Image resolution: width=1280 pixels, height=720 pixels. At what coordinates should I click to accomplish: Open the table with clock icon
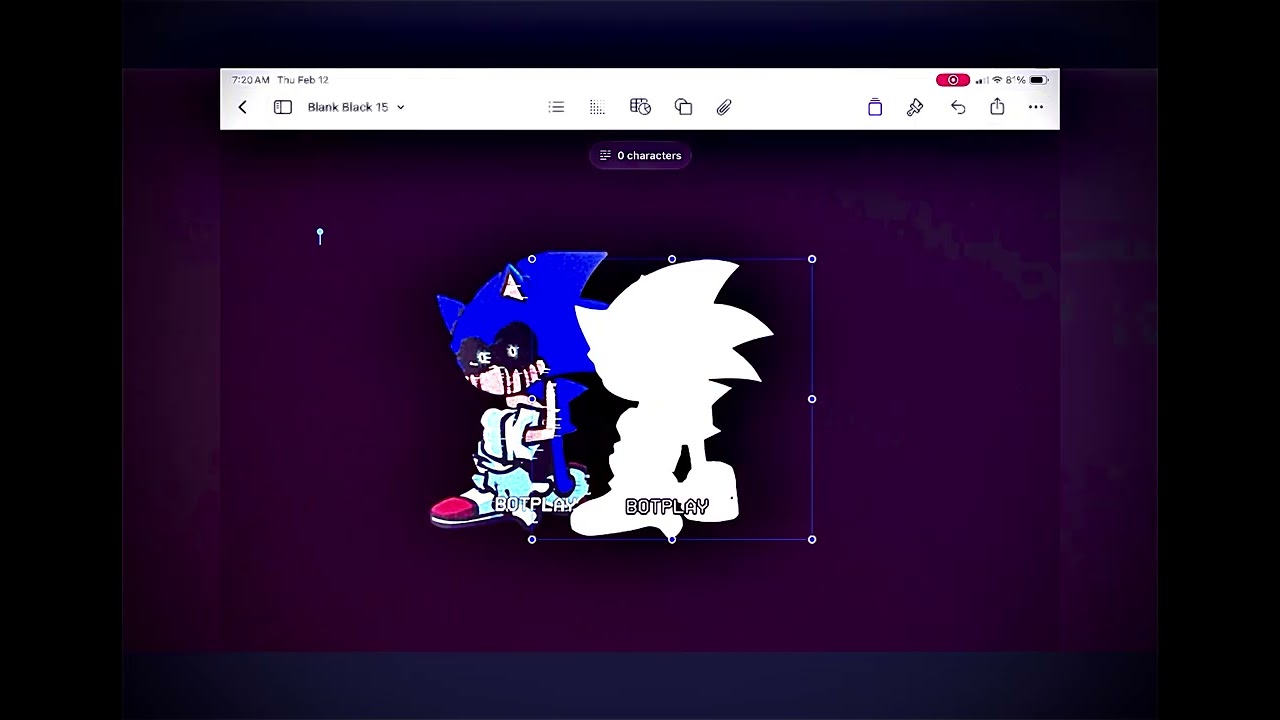click(640, 107)
